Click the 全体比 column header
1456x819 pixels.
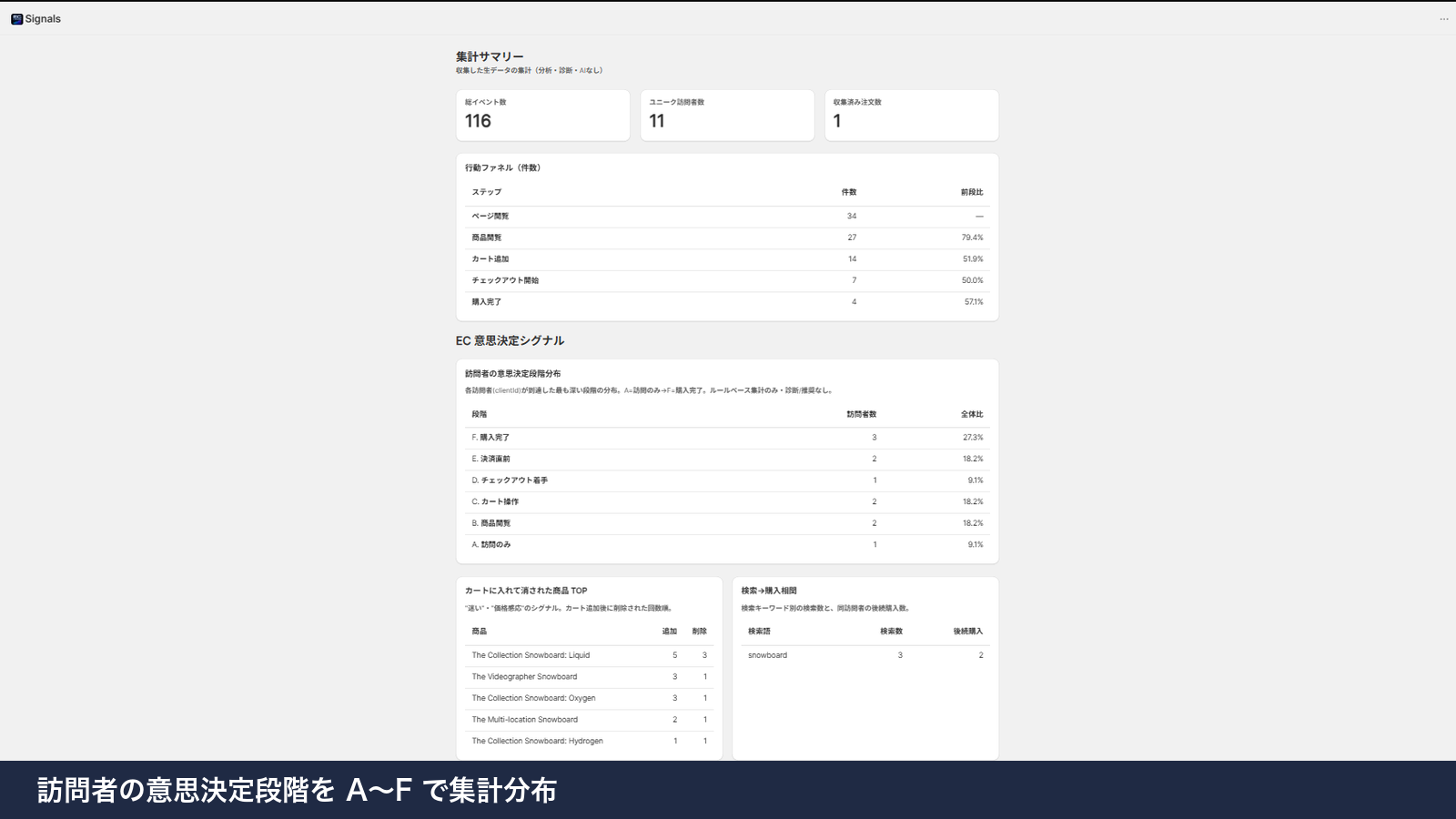(x=972, y=414)
